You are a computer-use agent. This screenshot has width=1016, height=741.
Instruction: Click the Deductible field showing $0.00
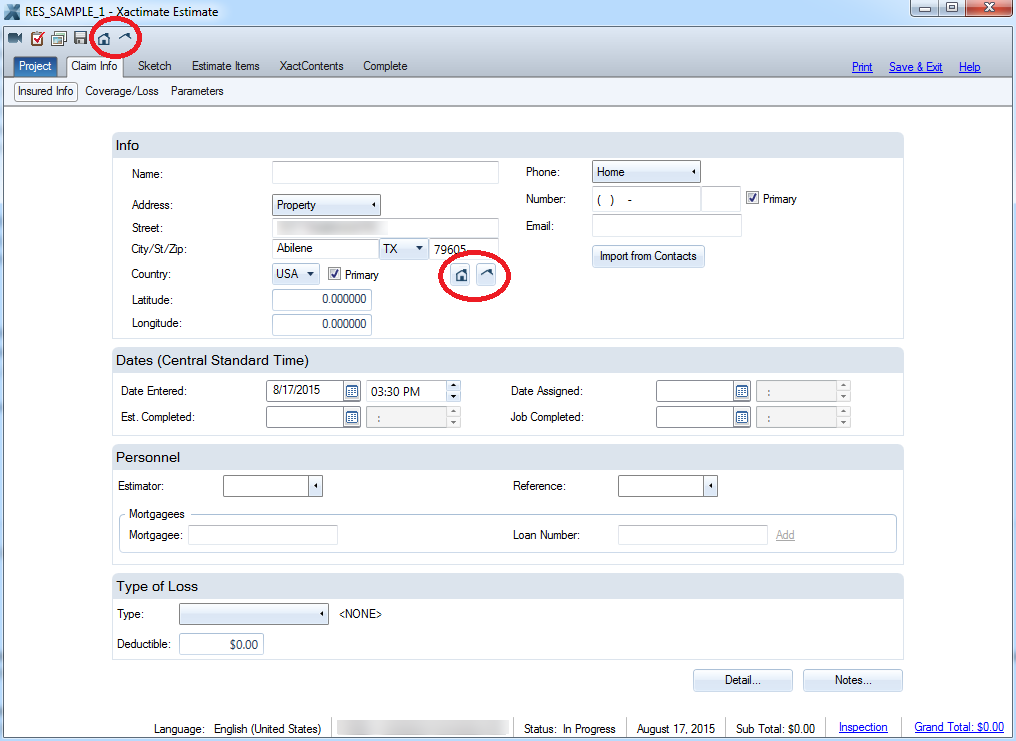222,644
